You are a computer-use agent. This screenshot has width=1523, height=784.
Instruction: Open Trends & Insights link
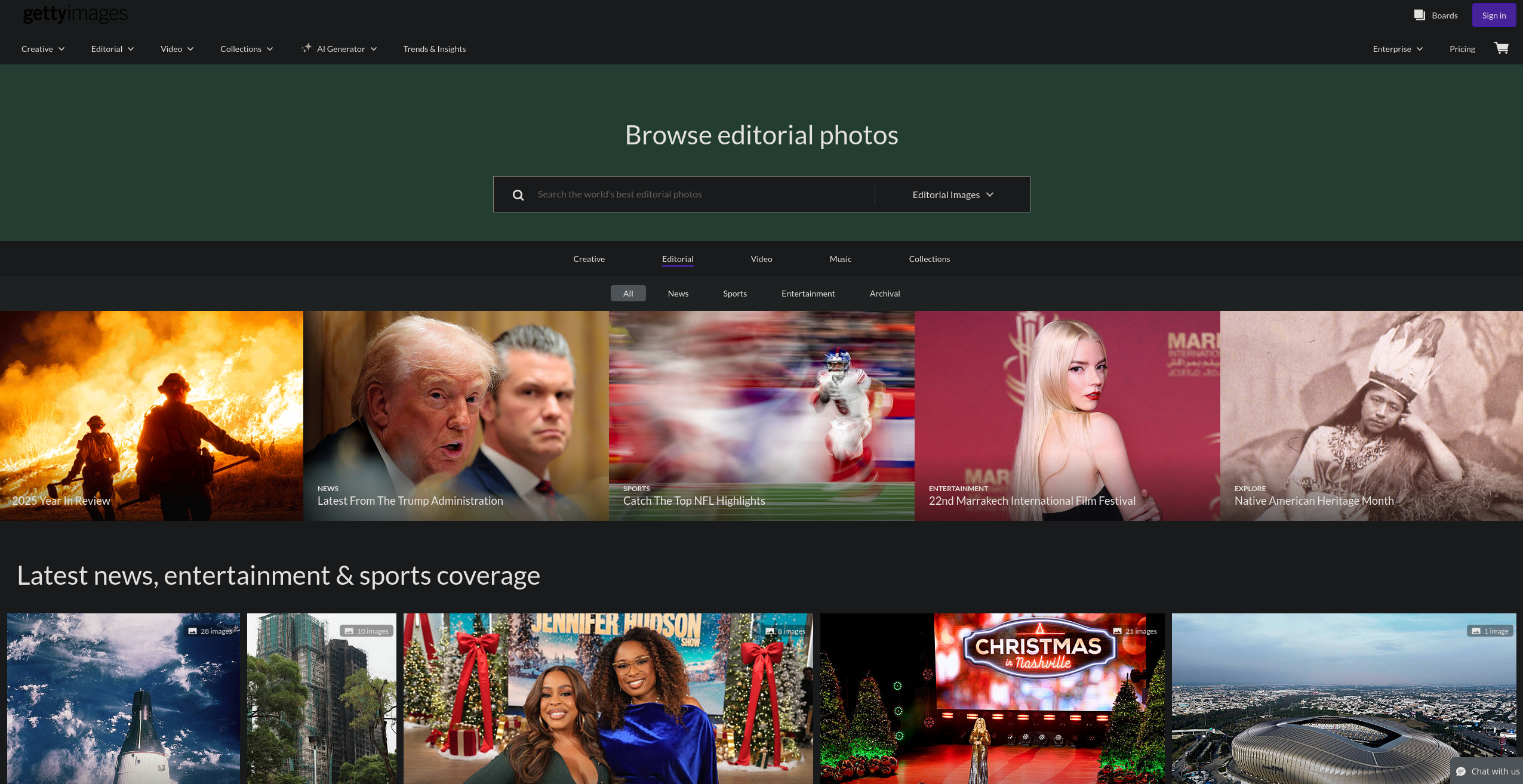pos(434,49)
